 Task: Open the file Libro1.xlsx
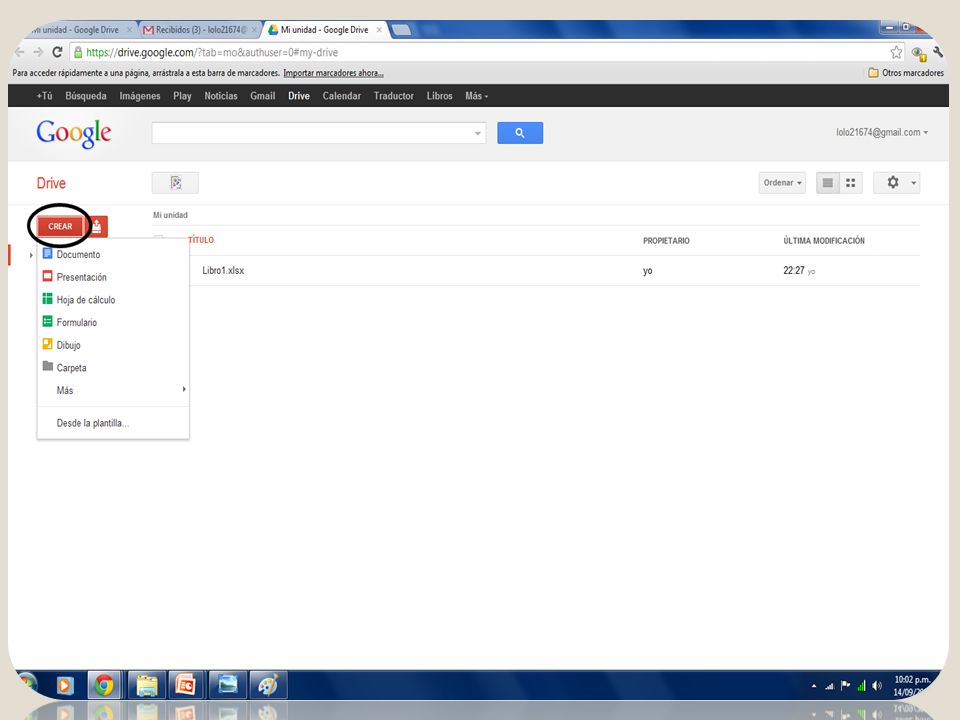(x=223, y=270)
